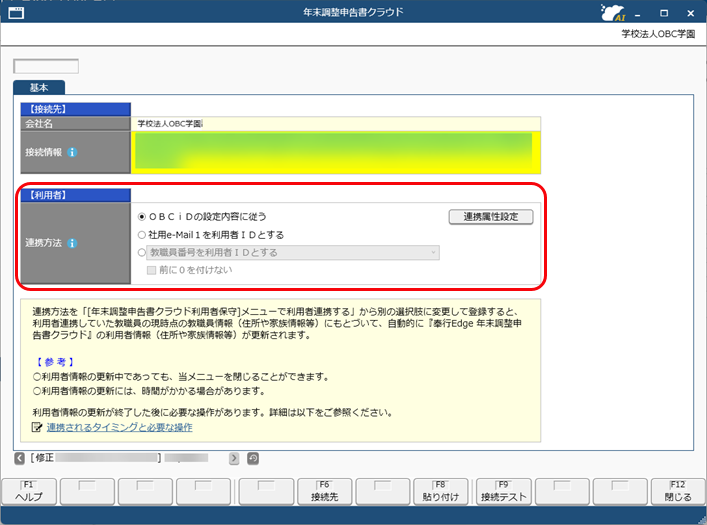707x525 pixels.
Task: Open 連携属性設定 button
Action: (x=491, y=216)
